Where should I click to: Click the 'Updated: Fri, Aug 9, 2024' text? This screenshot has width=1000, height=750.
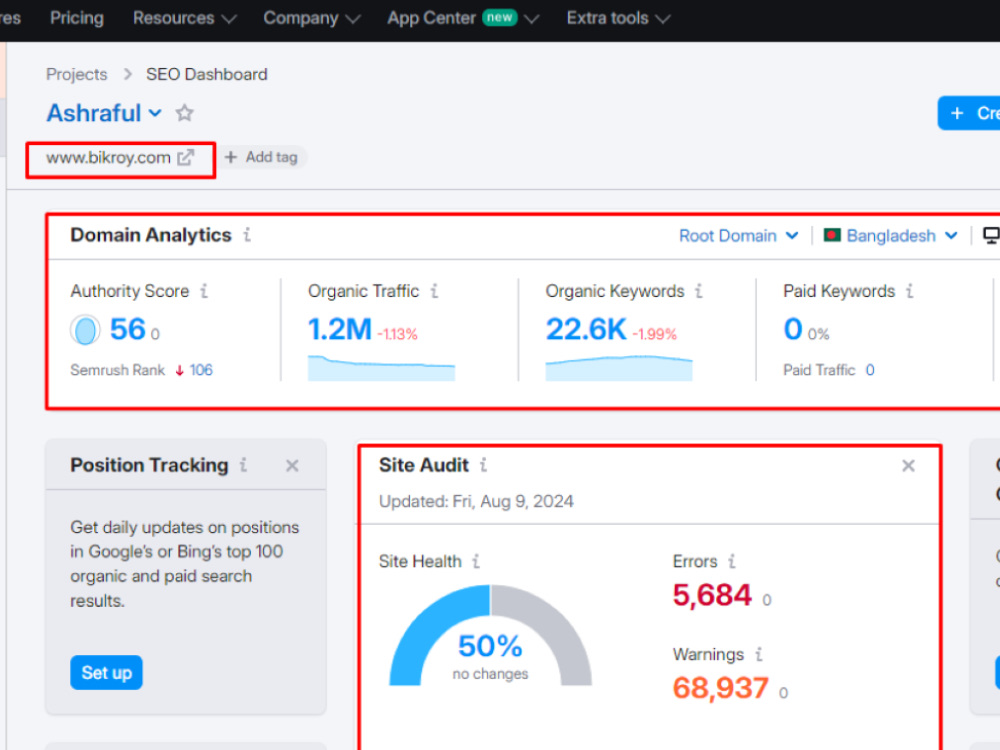tap(476, 501)
